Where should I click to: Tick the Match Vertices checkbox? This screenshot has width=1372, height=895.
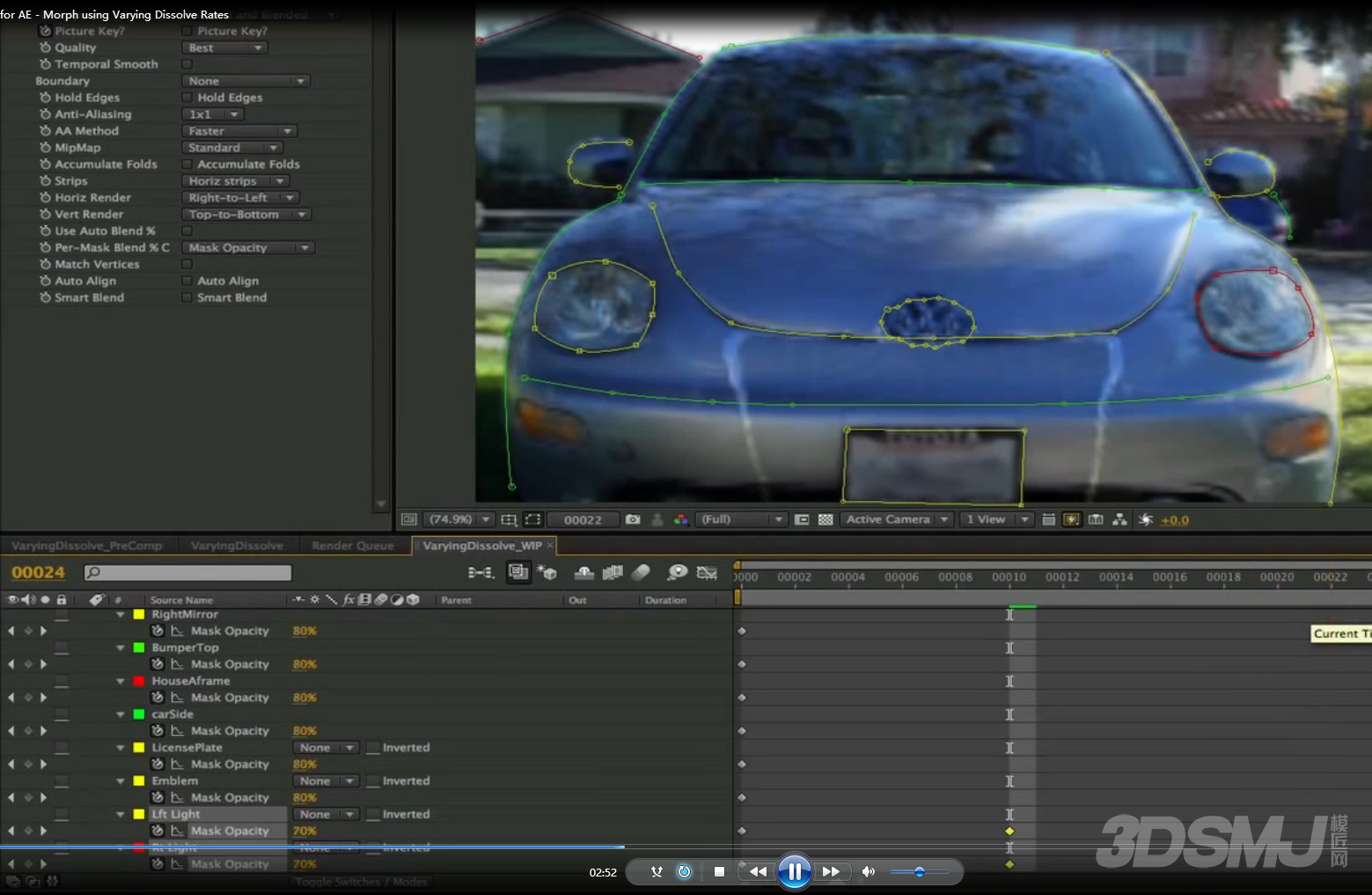[187, 264]
